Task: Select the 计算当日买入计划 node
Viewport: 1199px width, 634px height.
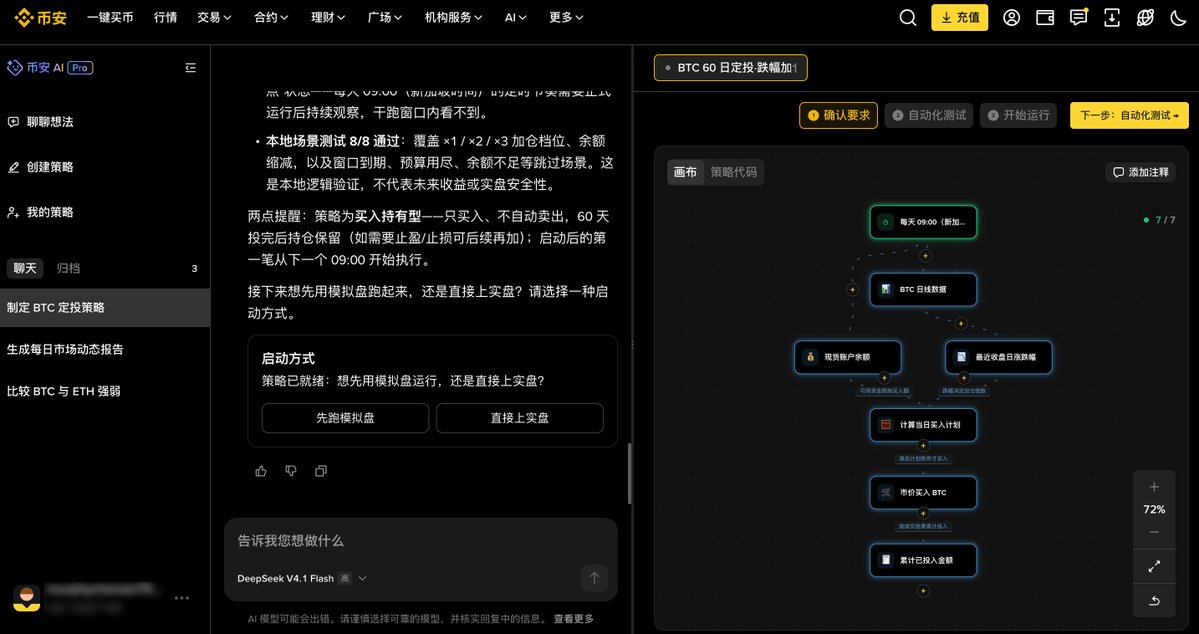Action: [x=923, y=424]
